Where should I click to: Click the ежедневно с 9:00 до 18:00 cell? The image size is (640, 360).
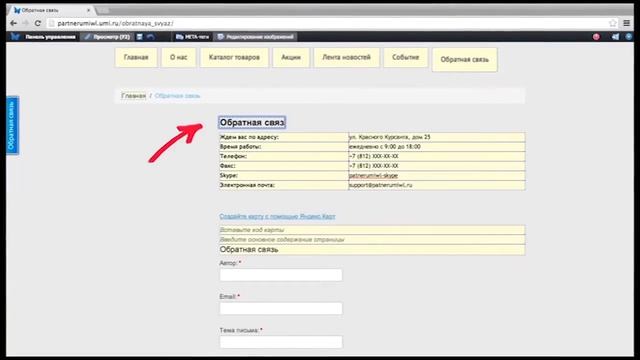[x=437, y=147]
